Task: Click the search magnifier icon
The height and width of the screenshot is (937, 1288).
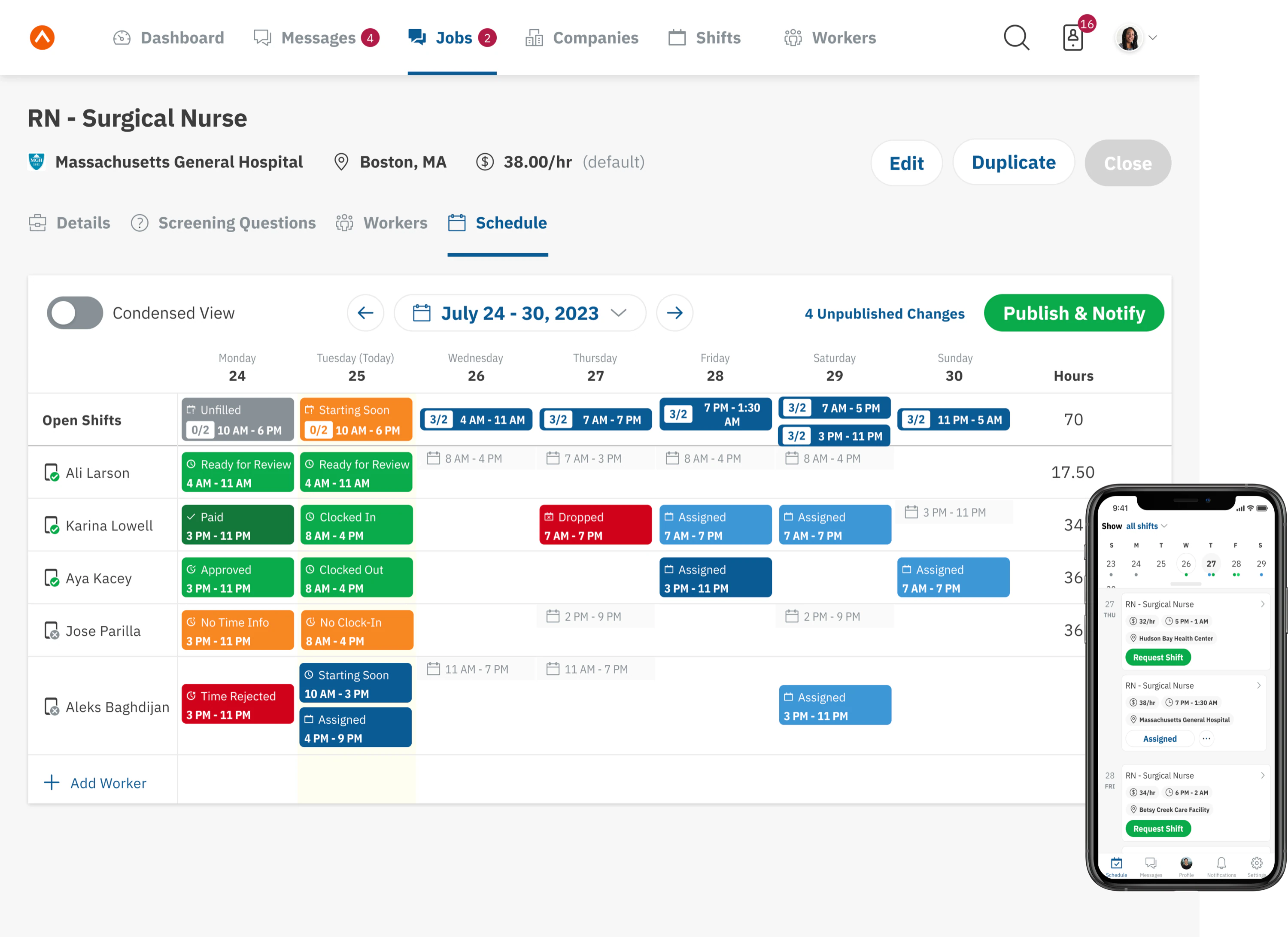Action: tap(1016, 38)
